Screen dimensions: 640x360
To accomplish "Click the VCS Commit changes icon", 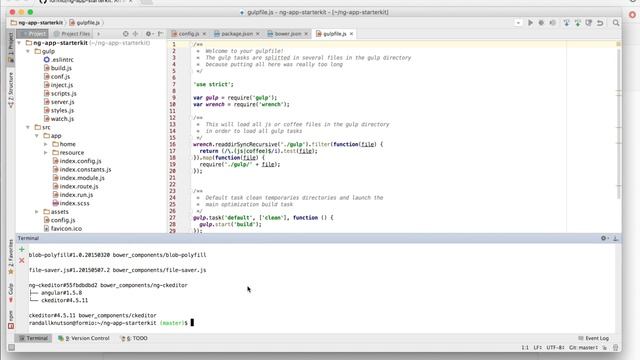I will 578,23.
